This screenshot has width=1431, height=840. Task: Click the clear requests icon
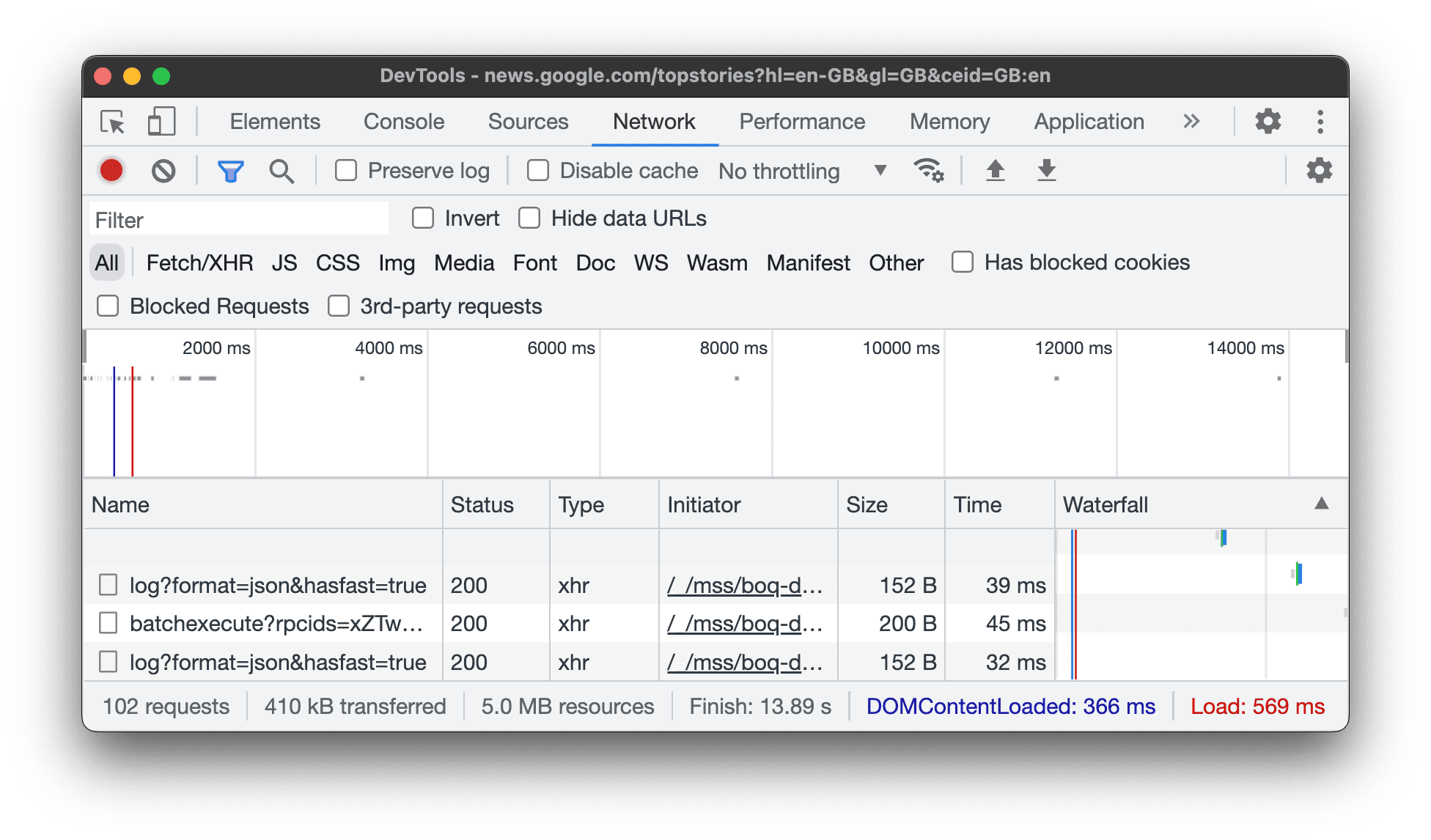click(161, 169)
